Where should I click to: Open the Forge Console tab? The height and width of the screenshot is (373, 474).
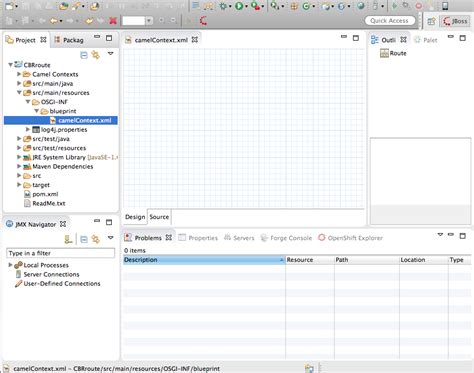(286, 238)
